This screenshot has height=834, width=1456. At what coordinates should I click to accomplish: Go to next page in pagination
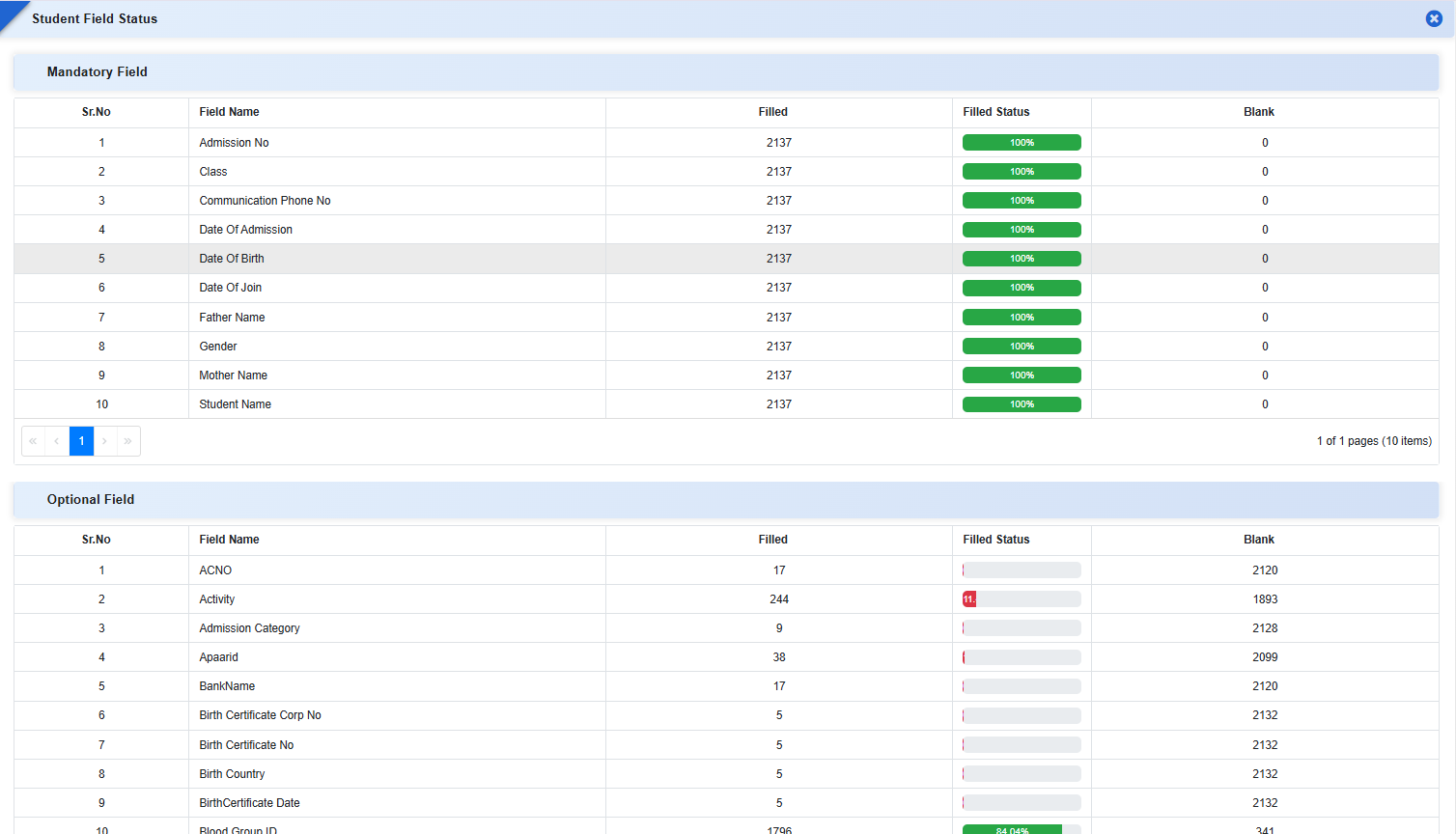(x=105, y=441)
